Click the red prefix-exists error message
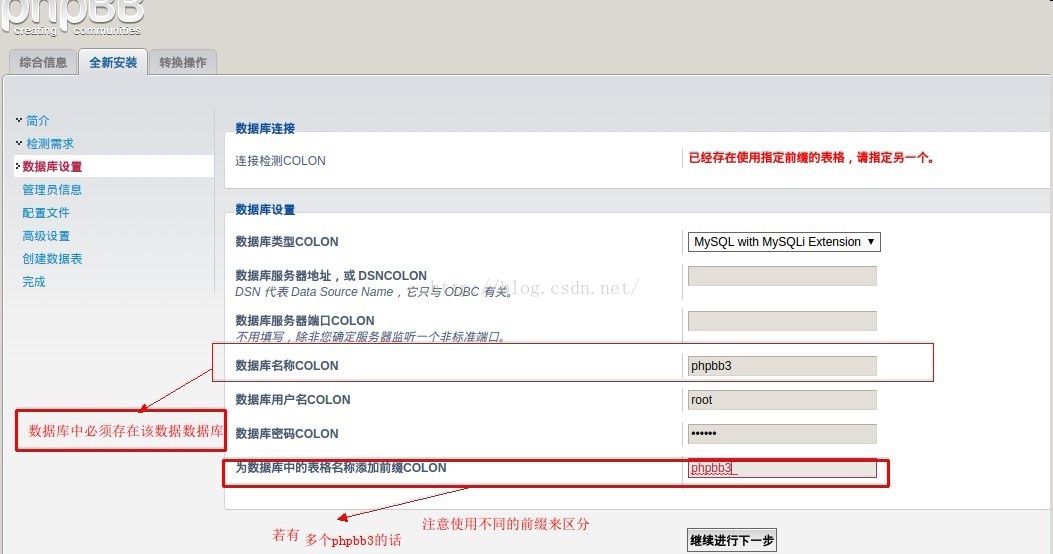Image resolution: width=1053 pixels, height=554 pixels. pos(811,158)
